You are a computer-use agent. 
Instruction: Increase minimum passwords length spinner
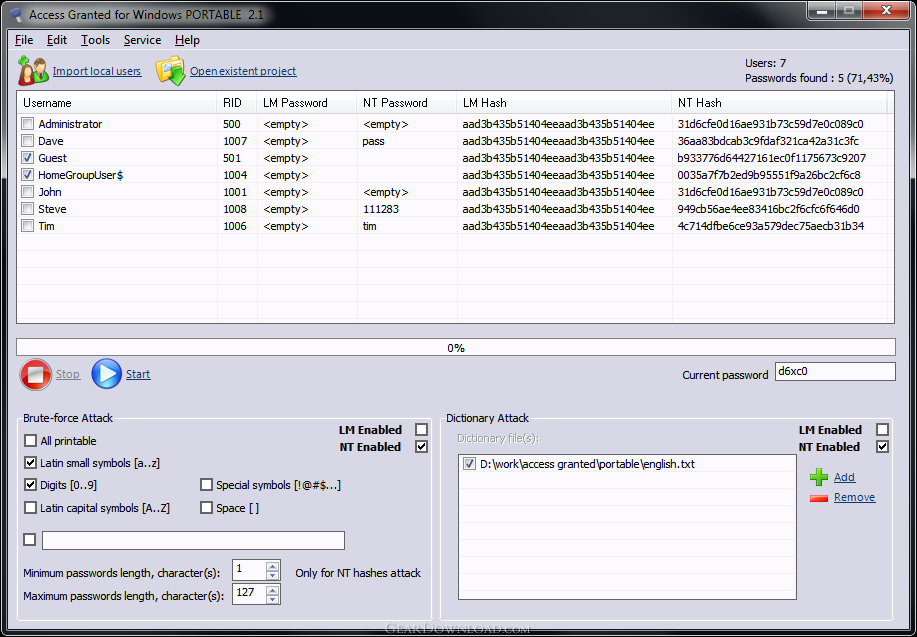pyautogui.click(x=272, y=566)
